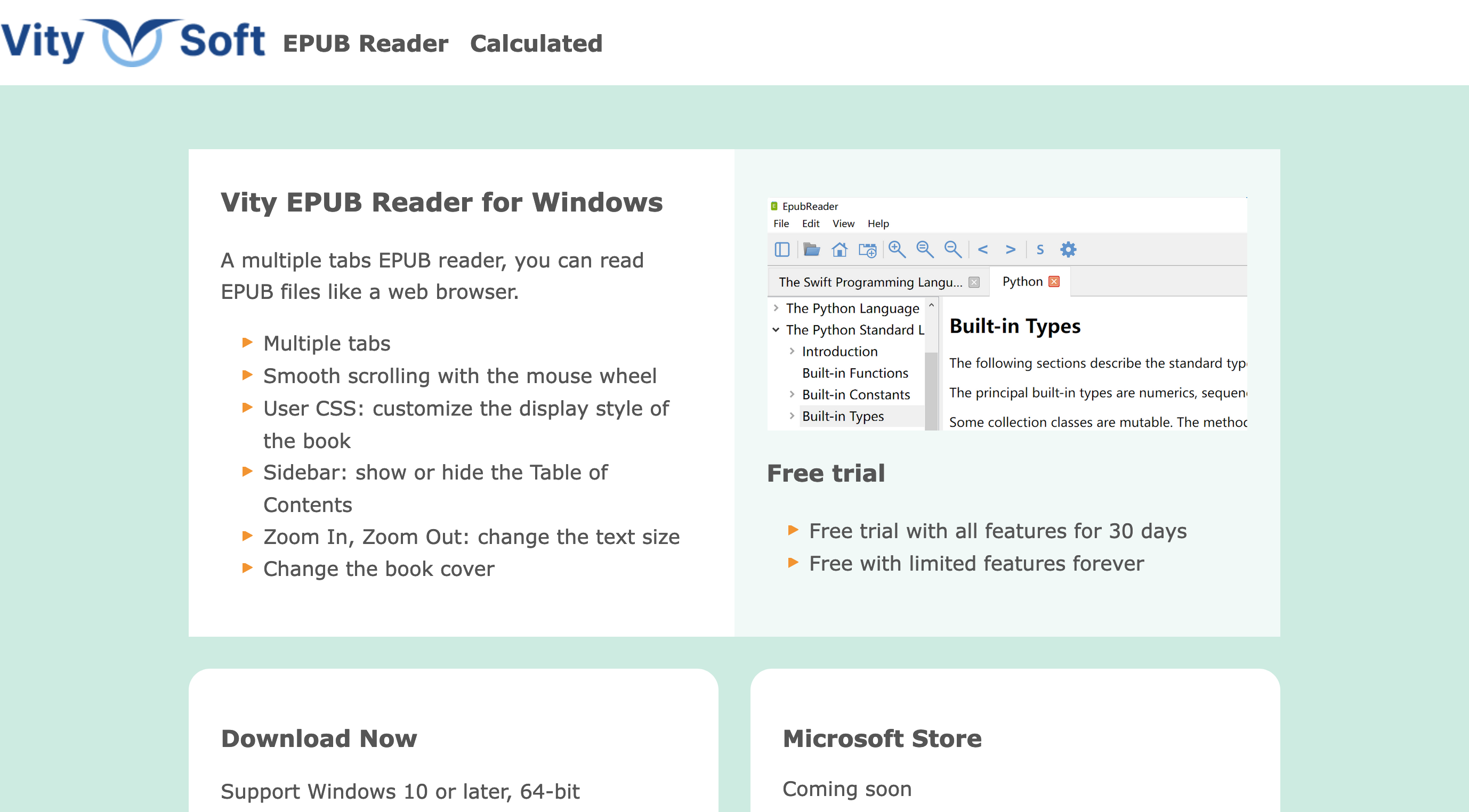Click the 'Coming soon' text
The width and height of the screenshot is (1469, 812).
point(847,789)
